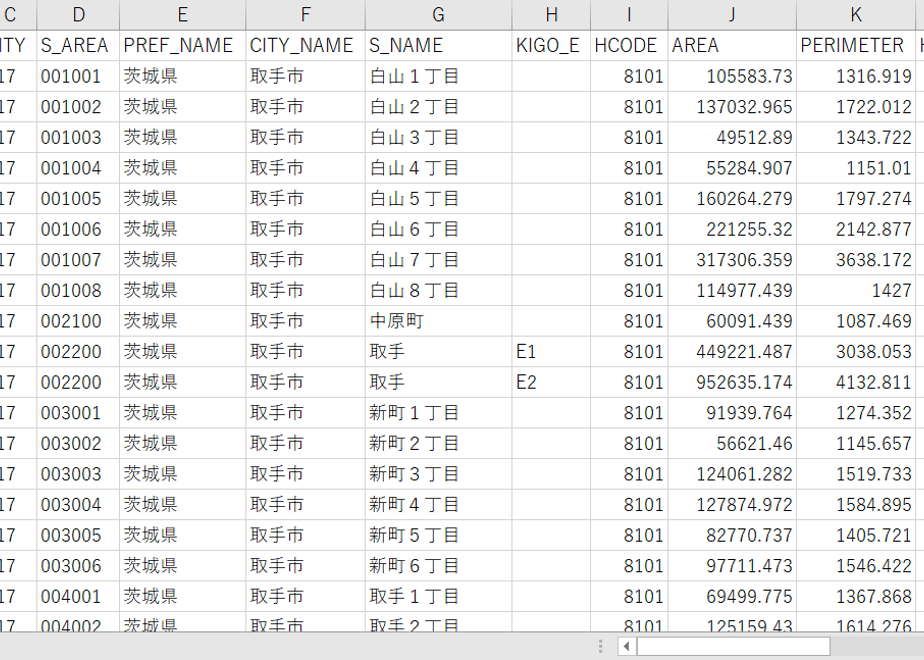Select the PERIMETER value 1087.469
Viewport: 924px width, 660px height.
pos(856,321)
